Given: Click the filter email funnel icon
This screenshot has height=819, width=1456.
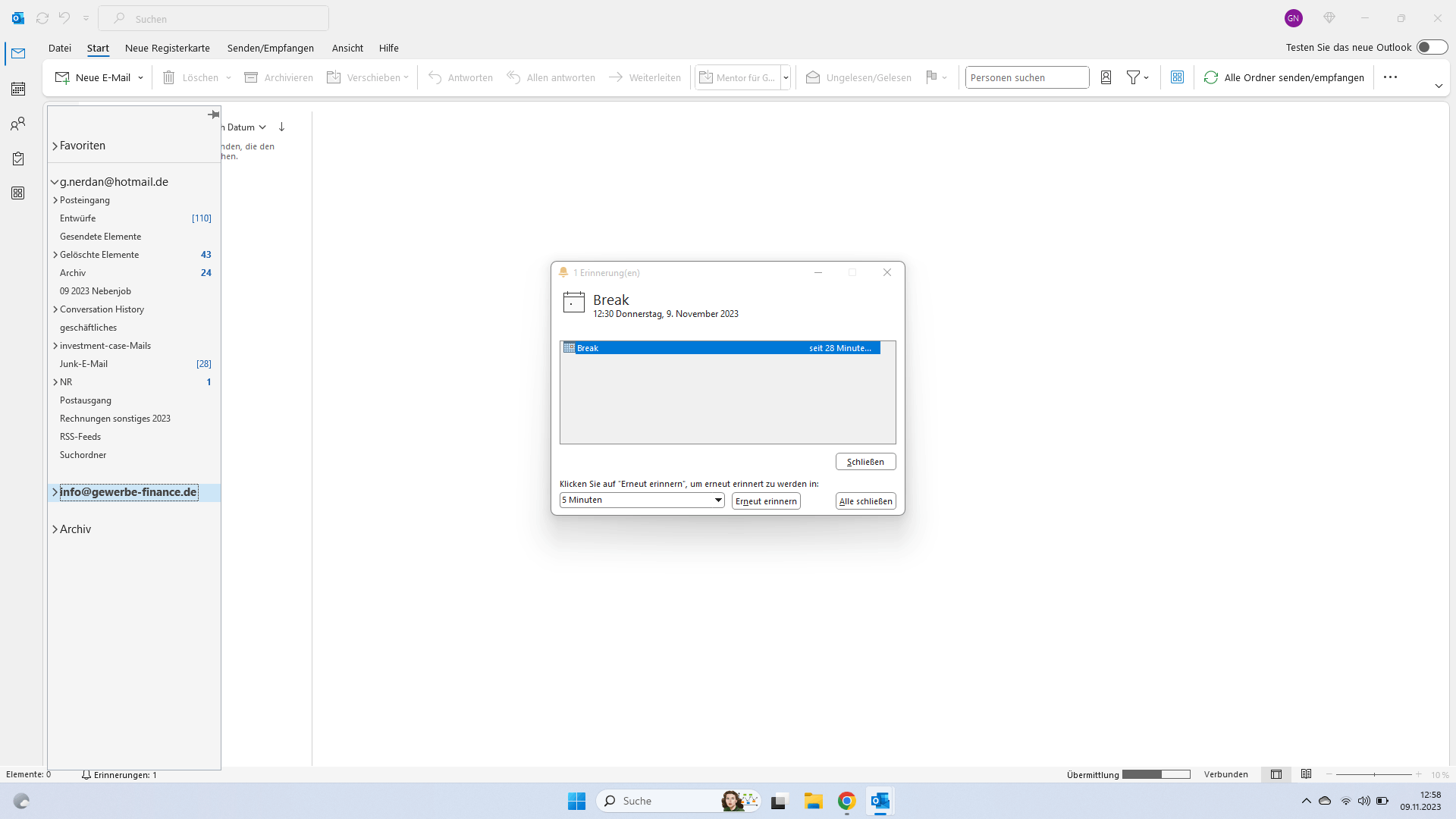Looking at the screenshot, I should (1133, 77).
